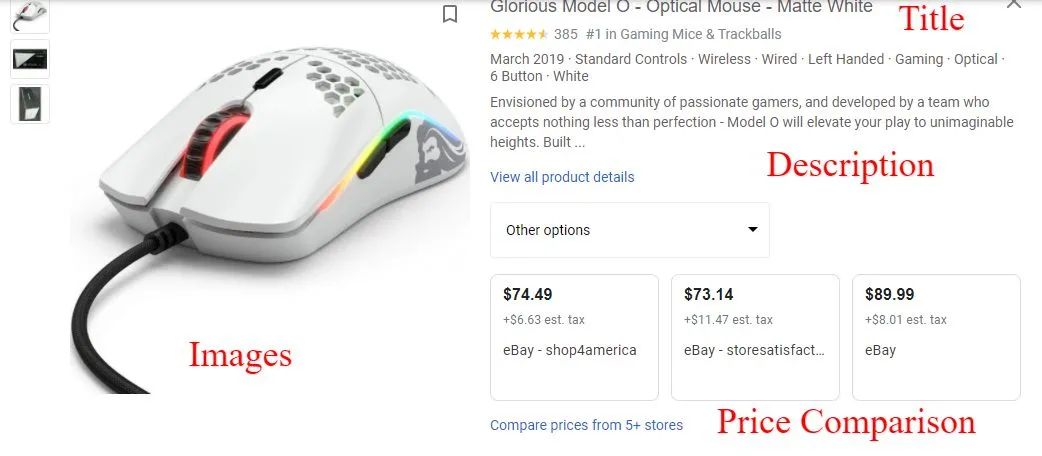This screenshot has width=1042, height=456.
Task: Select the first white mouse thumbnail
Action: [x=30, y=14]
